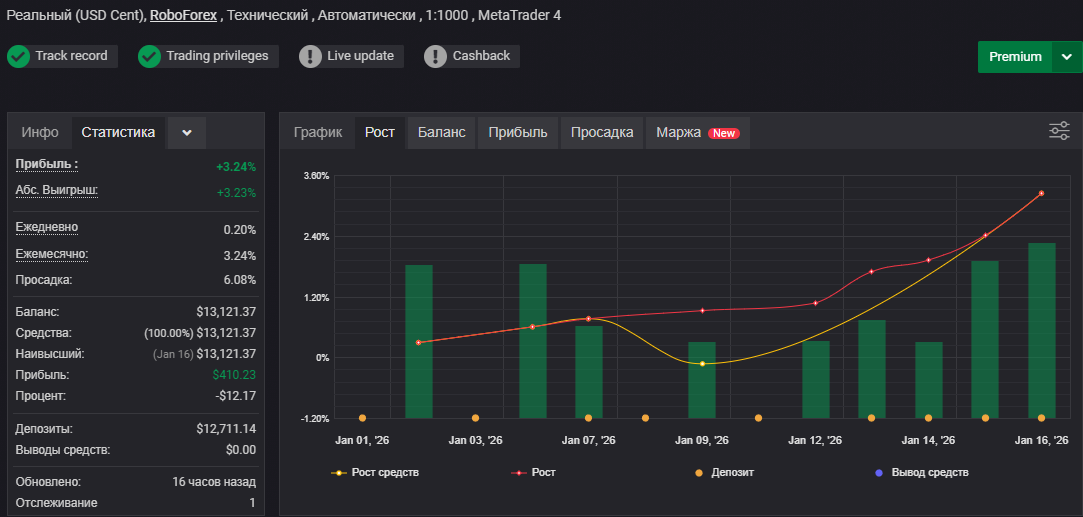Toggle the Рост средств legend series
Image resolution: width=1083 pixels, height=517 pixels.
[x=375, y=473]
